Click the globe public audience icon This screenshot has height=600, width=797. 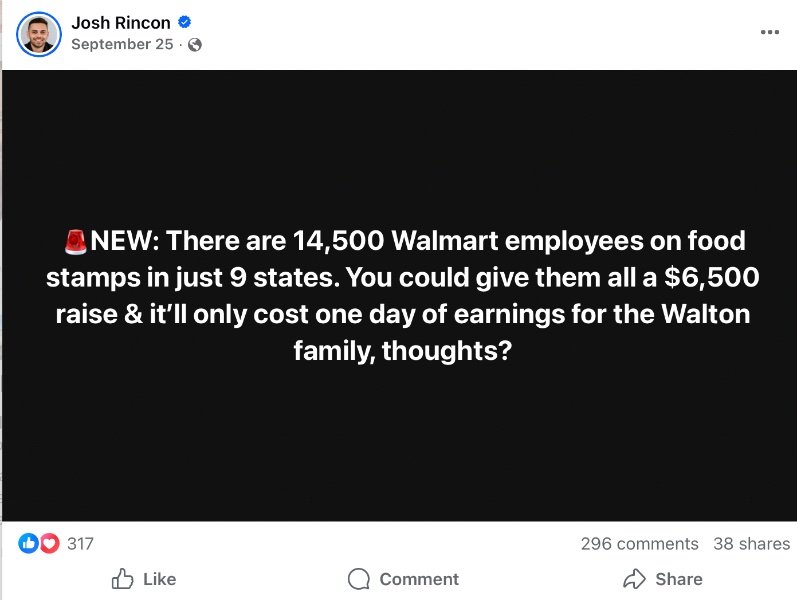point(195,45)
